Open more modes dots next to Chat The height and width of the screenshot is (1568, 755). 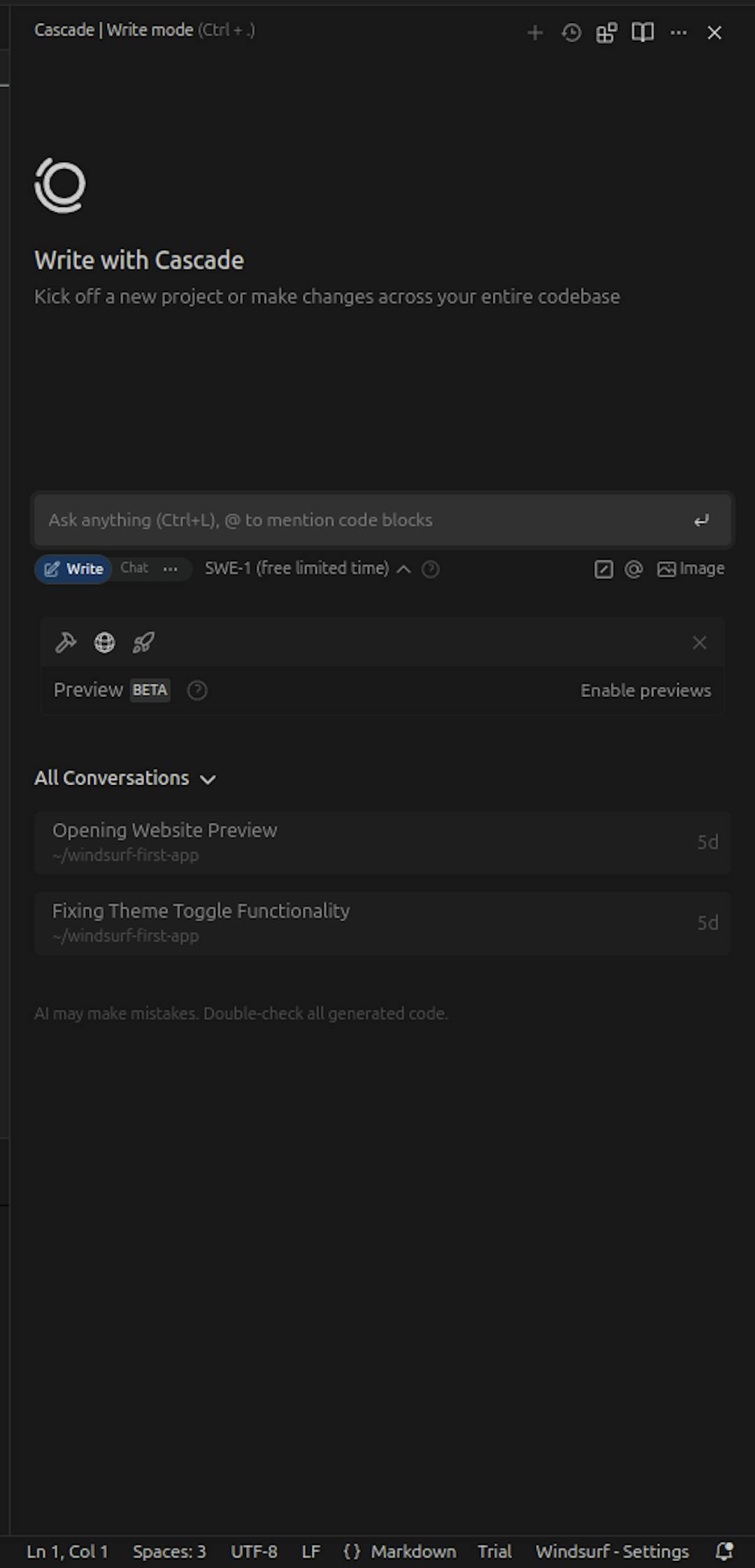click(x=171, y=569)
